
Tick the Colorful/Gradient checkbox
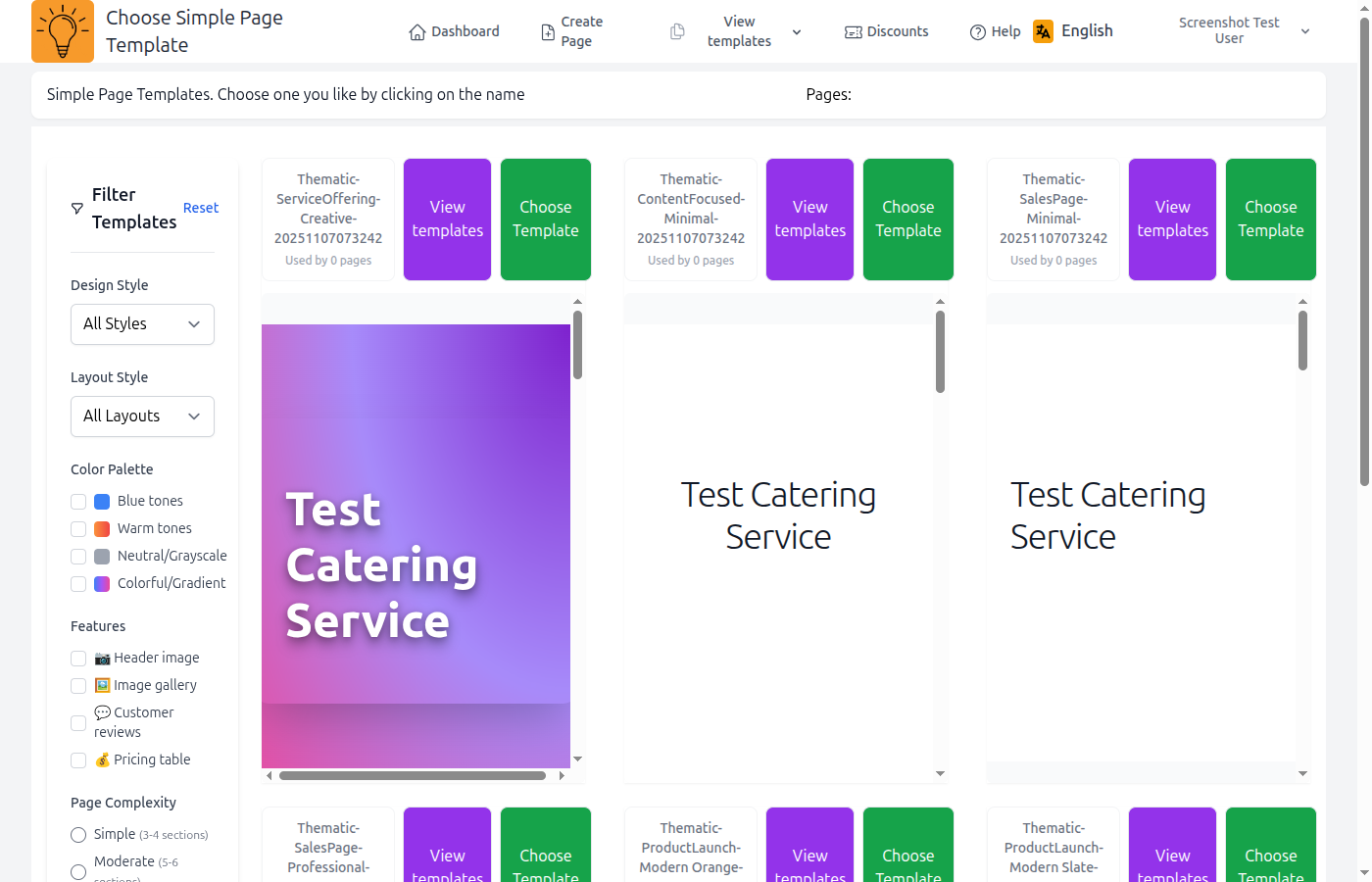pyautogui.click(x=78, y=584)
